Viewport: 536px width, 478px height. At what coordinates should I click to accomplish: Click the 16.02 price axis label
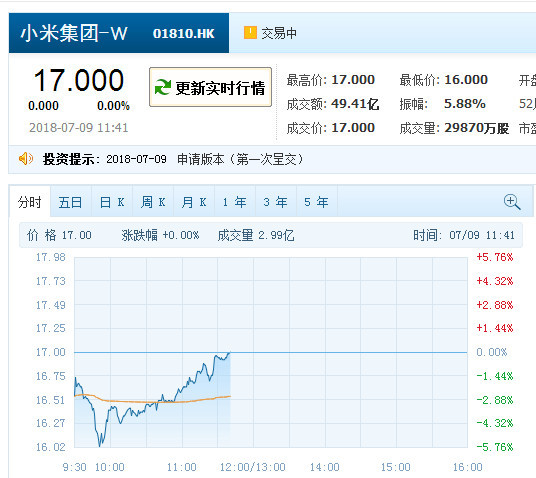pyautogui.click(x=51, y=447)
